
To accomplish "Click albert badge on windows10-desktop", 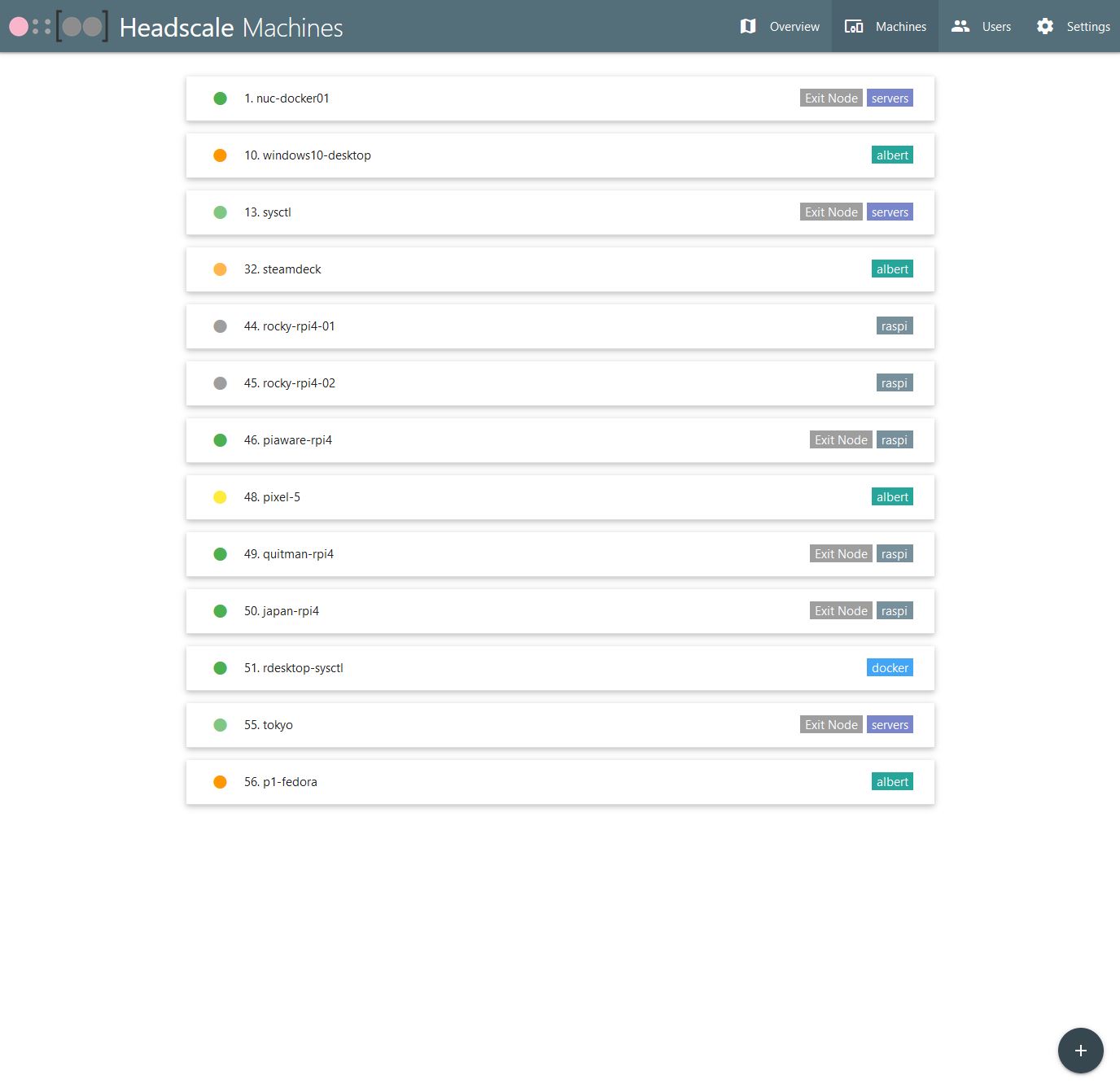I will pos(892,155).
